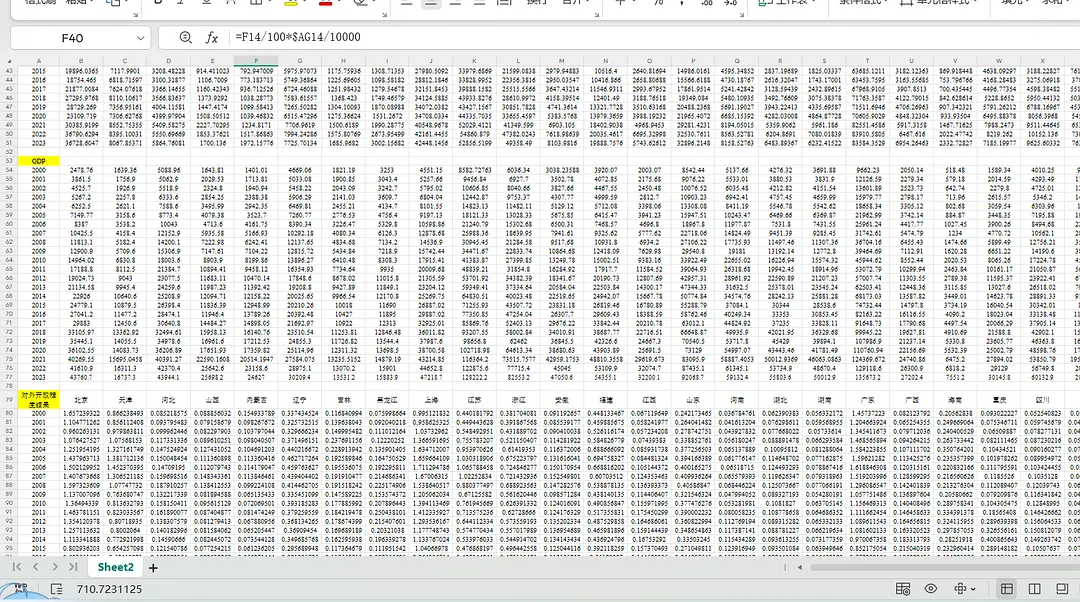The image size is (1080, 602).
Task: Click the 江苏 province header cell
Action: click(x=475, y=399)
